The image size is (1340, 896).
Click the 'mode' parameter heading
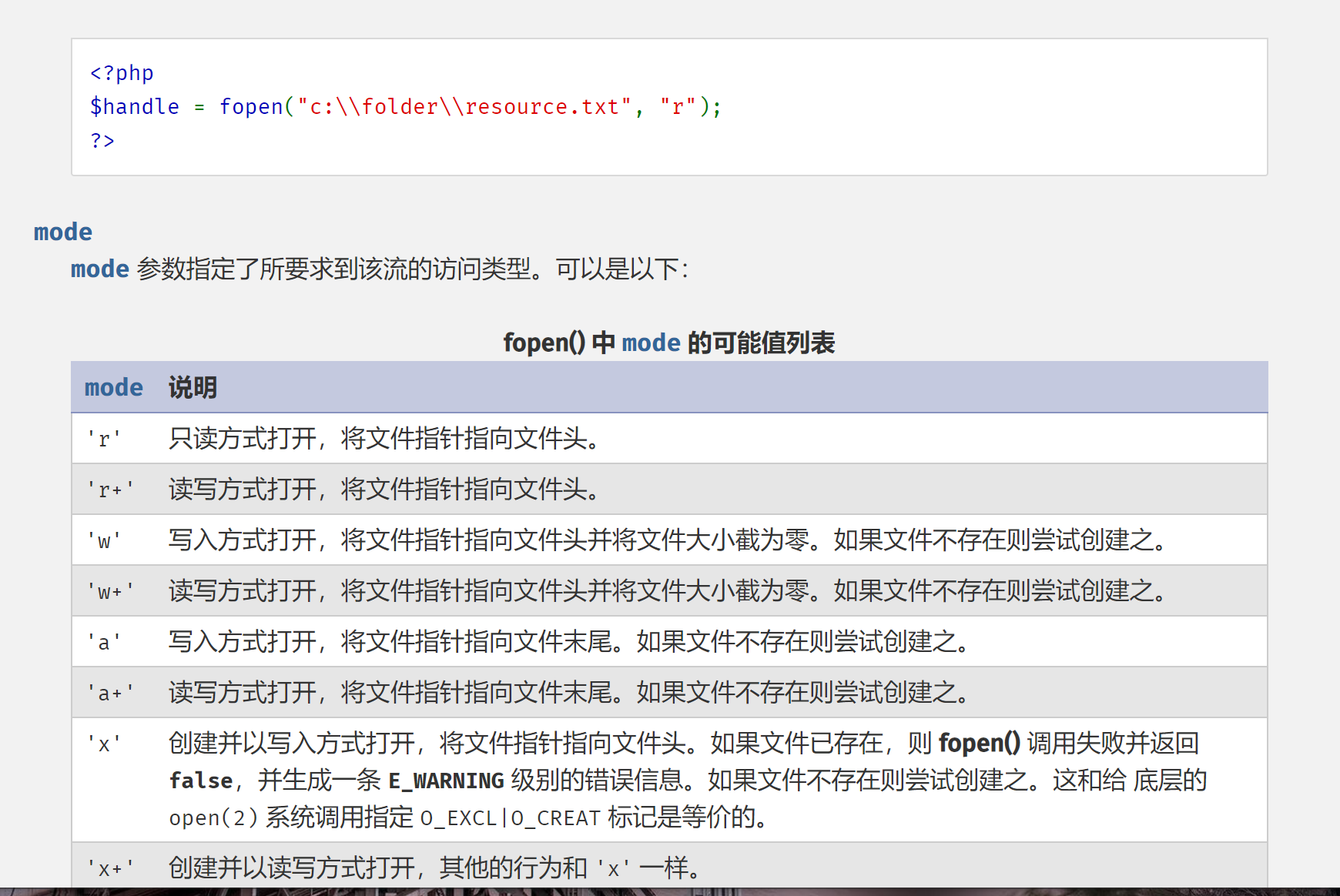(63, 232)
